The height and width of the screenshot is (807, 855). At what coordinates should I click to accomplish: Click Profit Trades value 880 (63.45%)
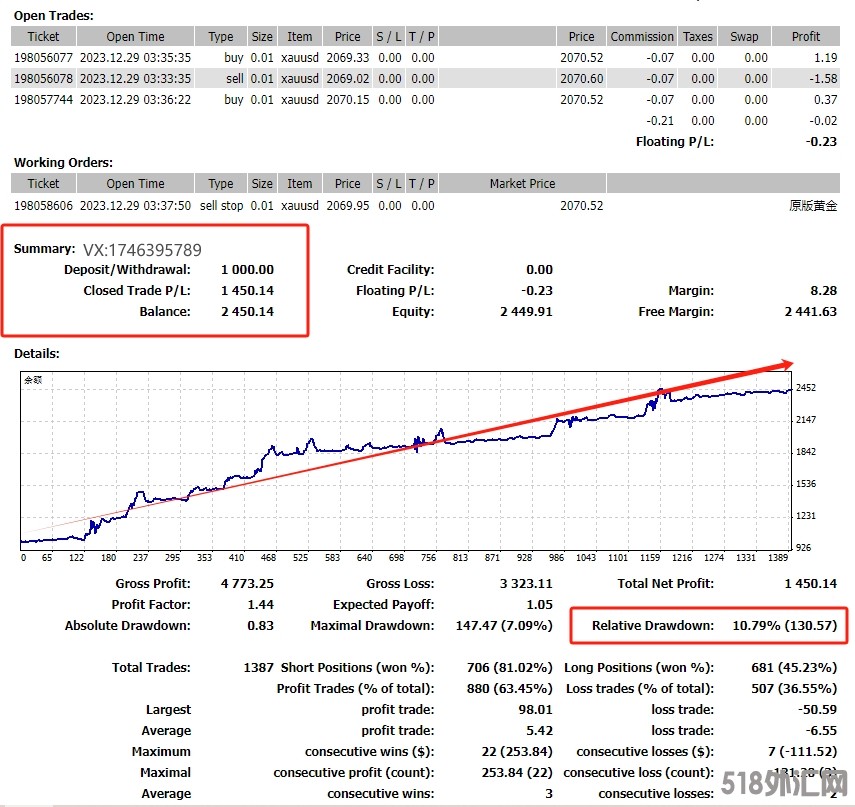pos(510,689)
